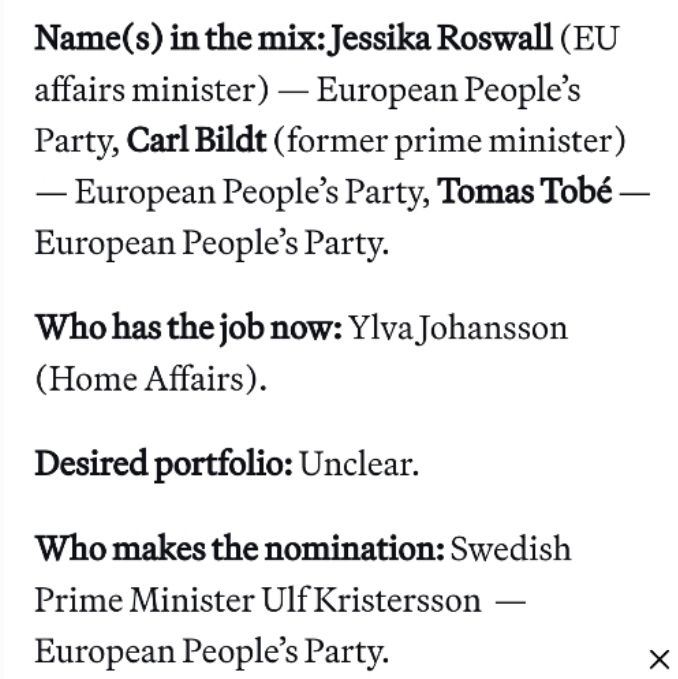
Task: Click the bold name Carl Bildt
Action: (196, 140)
